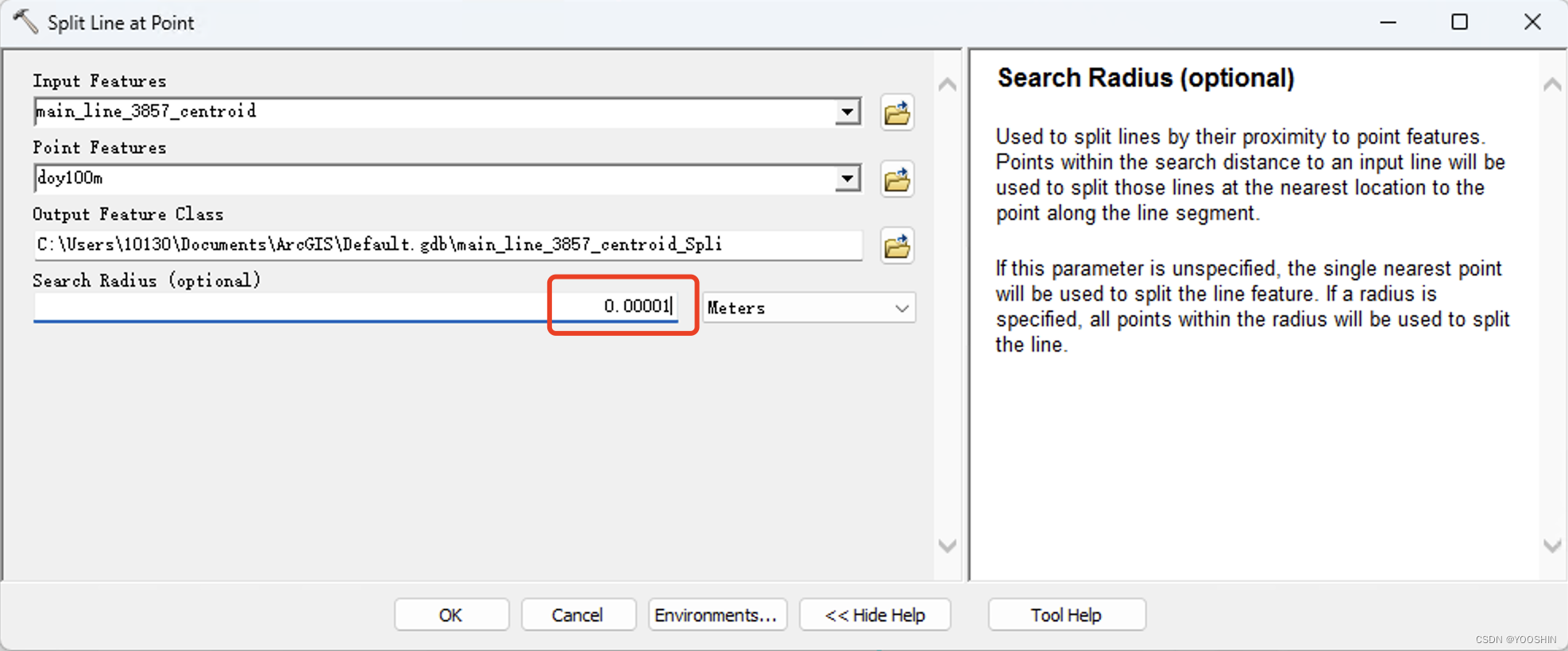Click the 'Output Feature Class' label
Screen dimensions: 1568x651
128,214
